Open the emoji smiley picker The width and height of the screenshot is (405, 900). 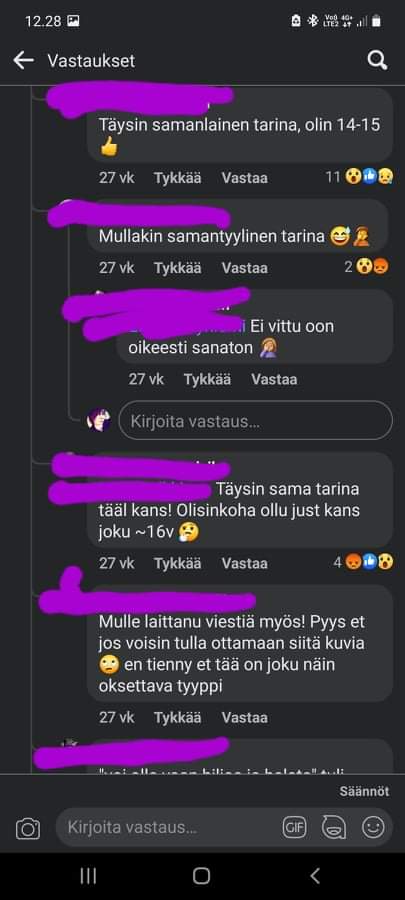[x=373, y=827]
